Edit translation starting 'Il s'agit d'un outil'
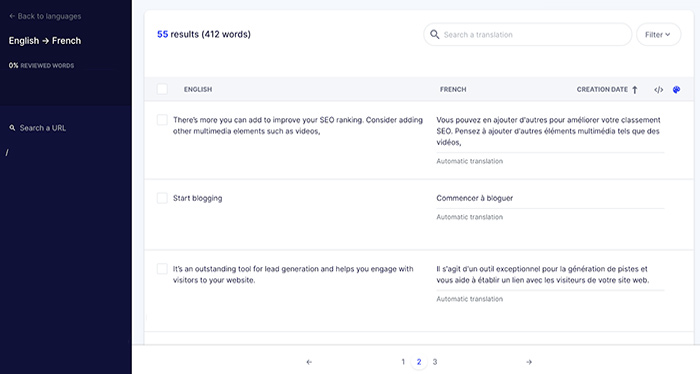The width and height of the screenshot is (700, 374). (542, 274)
